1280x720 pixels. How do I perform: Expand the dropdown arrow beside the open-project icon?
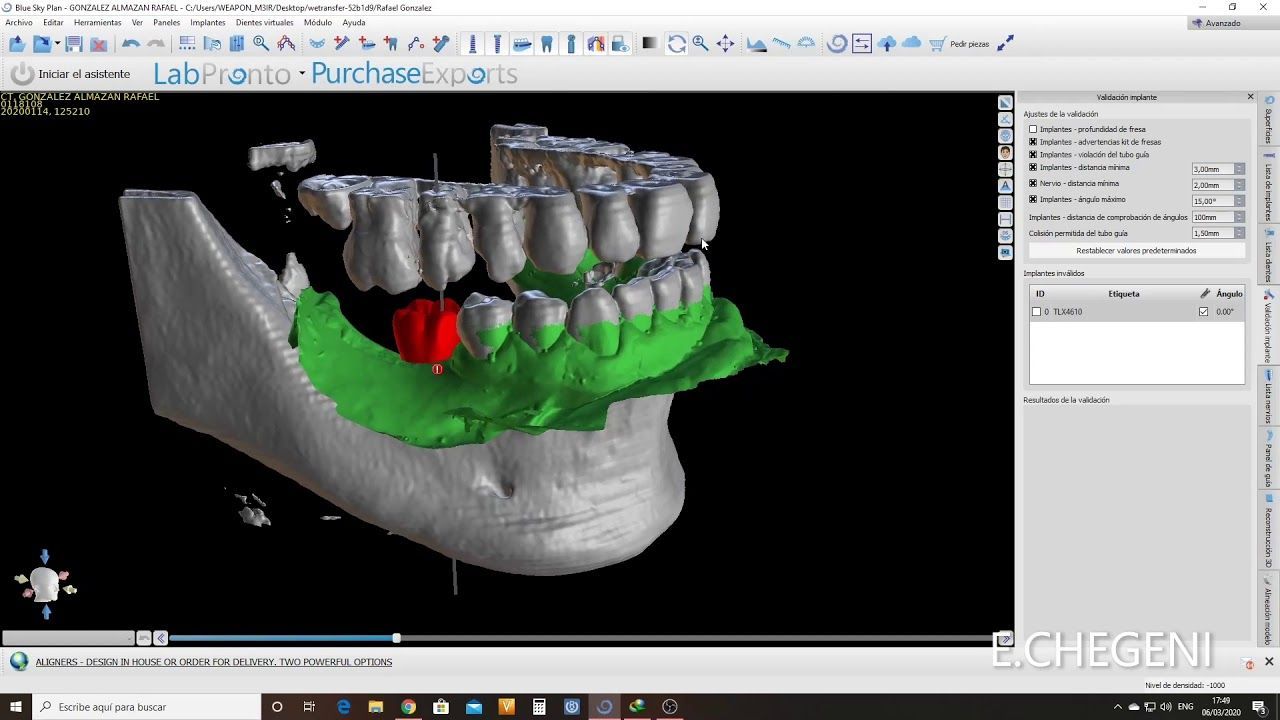tap(57, 44)
